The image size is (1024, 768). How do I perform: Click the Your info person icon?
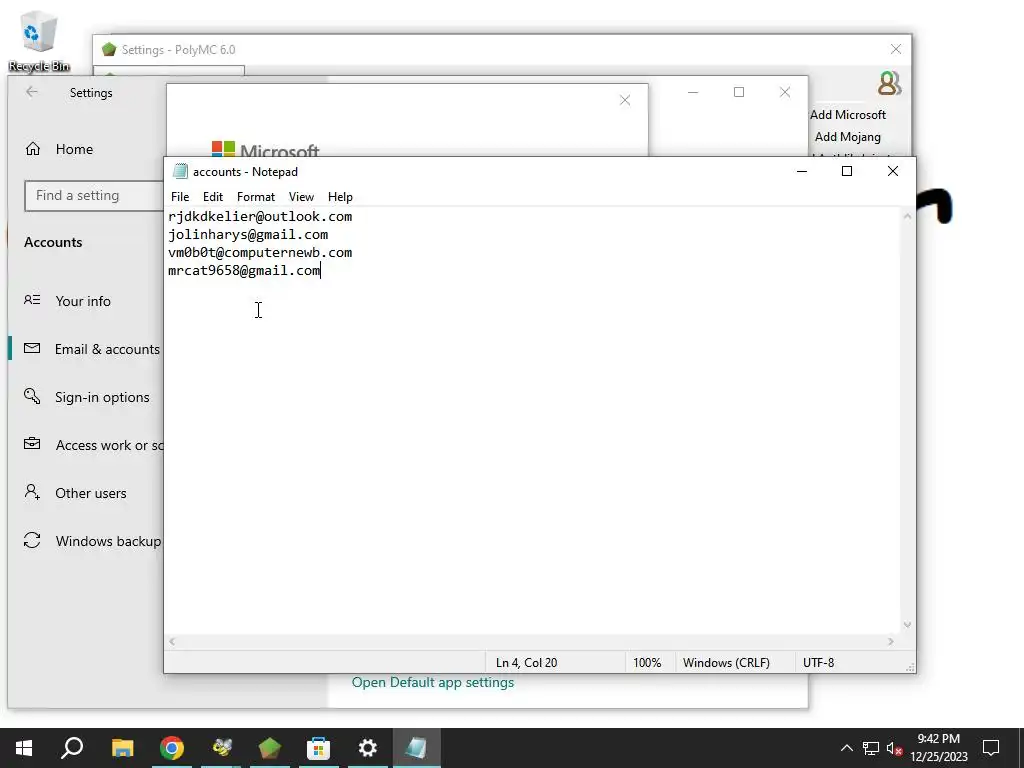[32, 300]
